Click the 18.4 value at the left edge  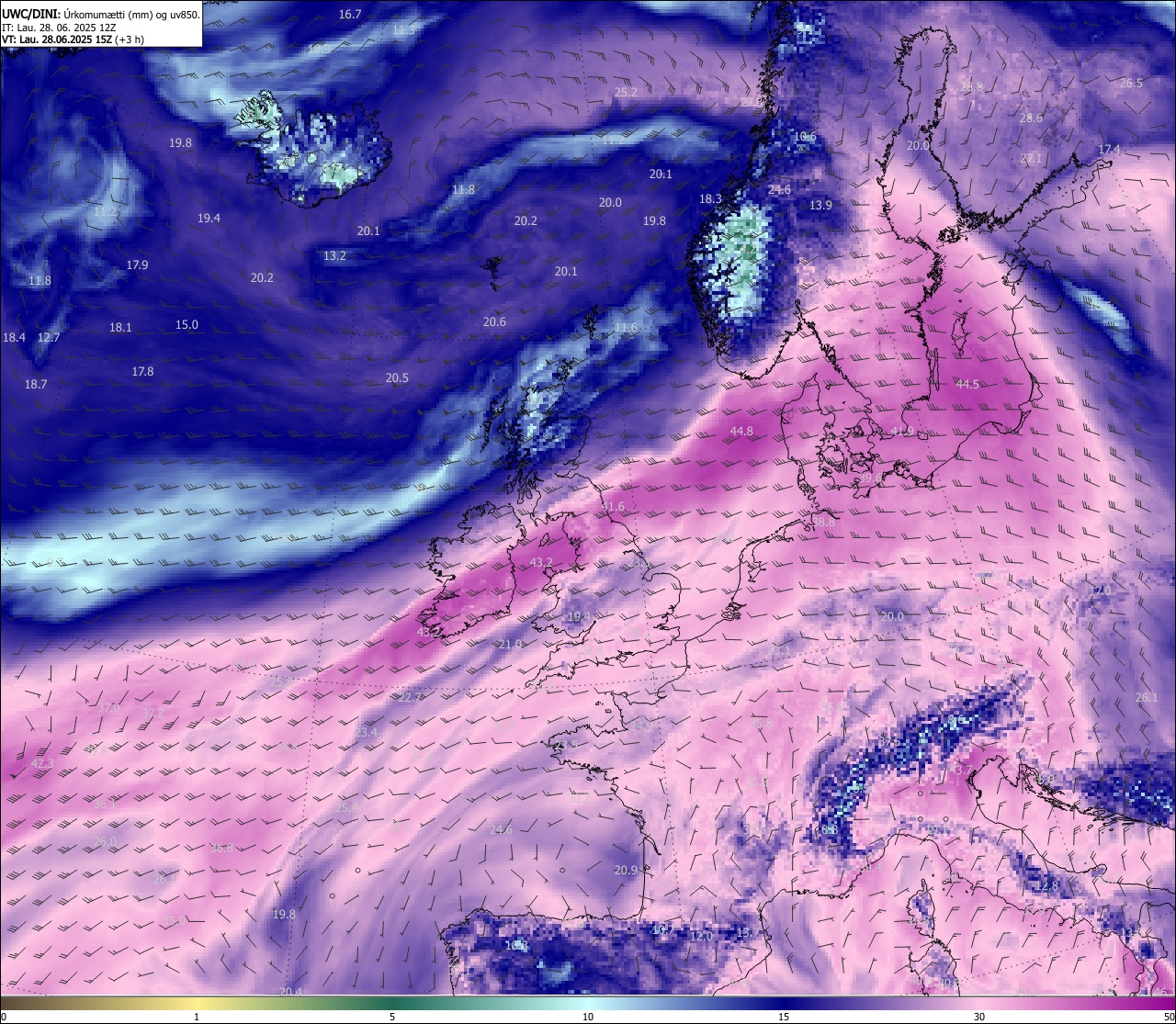(x=14, y=337)
